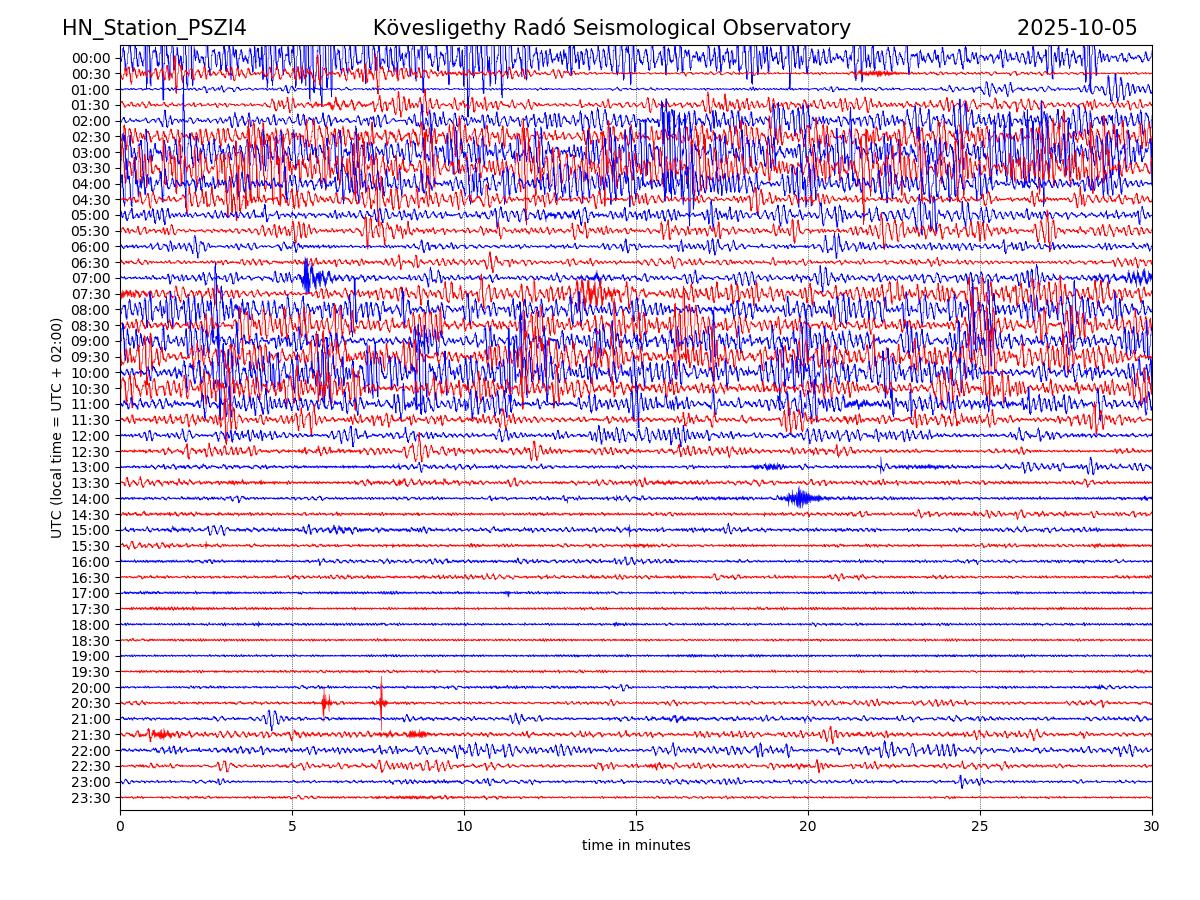Select the 14:00 row time label
The width and height of the screenshot is (1200, 900).
[x=90, y=499]
